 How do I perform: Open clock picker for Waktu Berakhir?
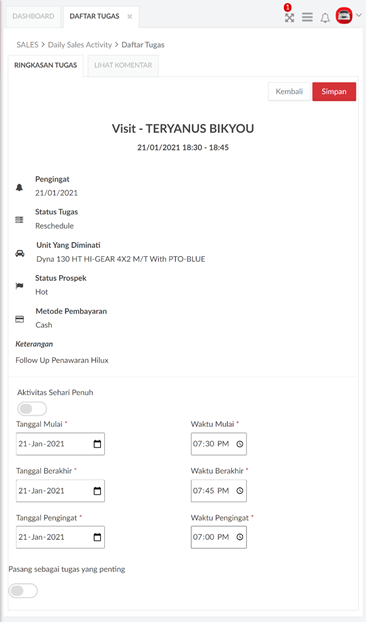pos(240,491)
